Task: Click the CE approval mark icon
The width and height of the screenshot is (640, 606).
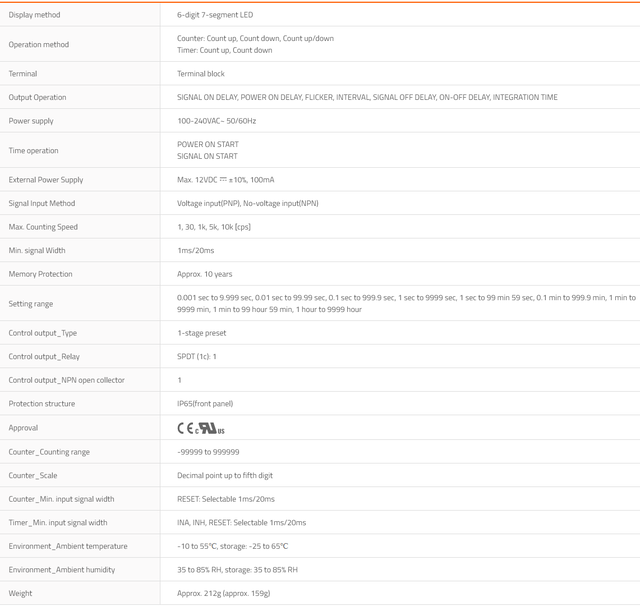Action: point(185,428)
